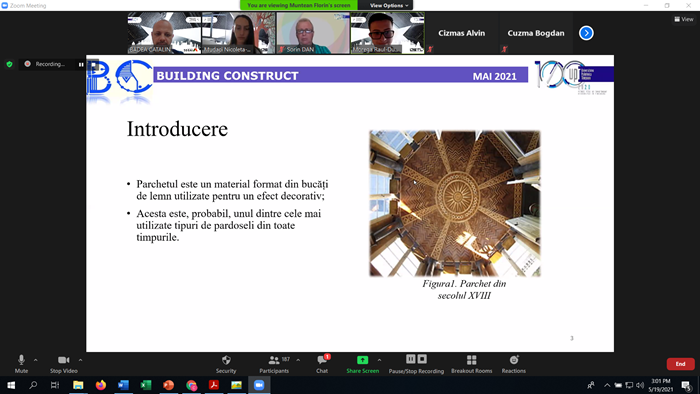This screenshot has height=394, width=700.
Task: Show next participants with blue arrow
Action: (x=586, y=33)
